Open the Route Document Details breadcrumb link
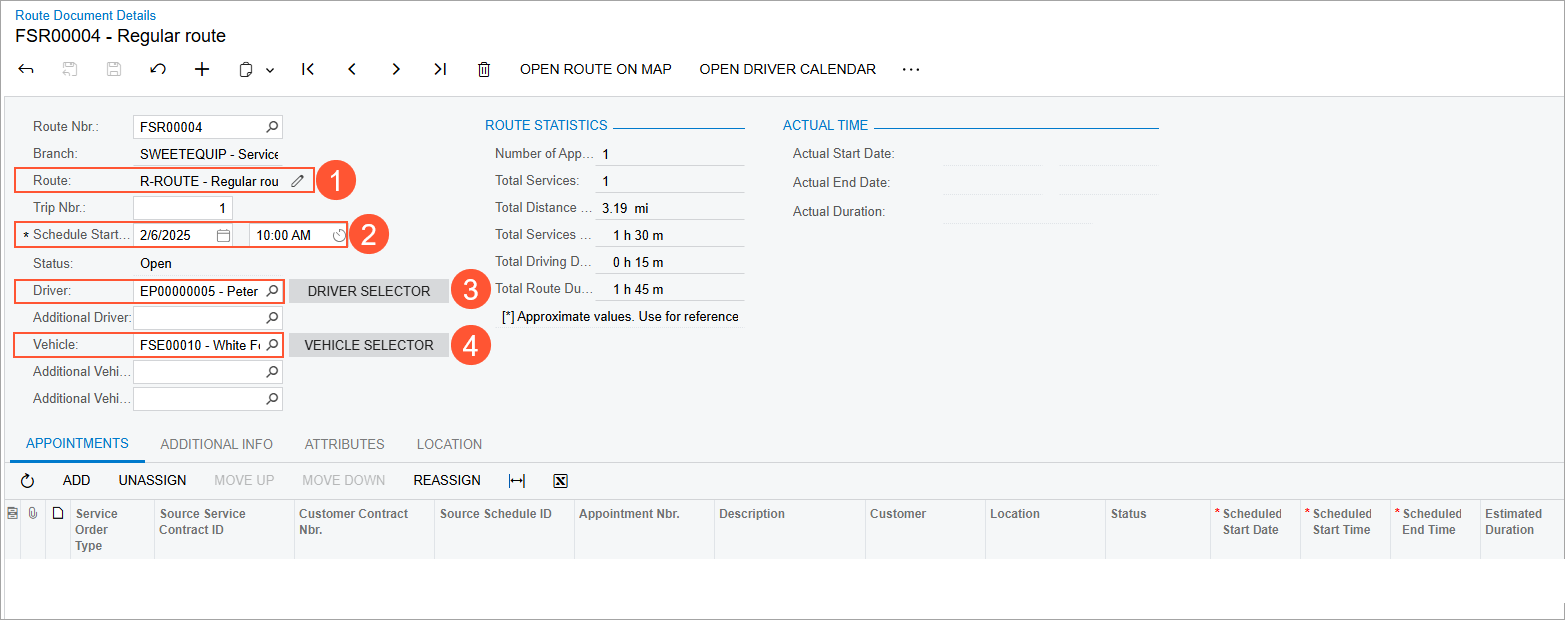Image resolution: width=1565 pixels, height=620 pixels. coord(85,15)
